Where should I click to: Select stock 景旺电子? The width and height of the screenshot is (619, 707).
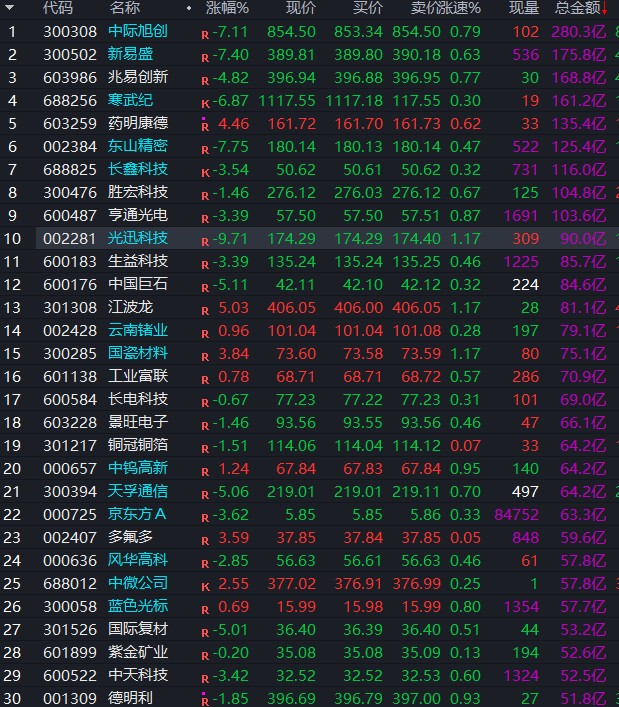(x=138, y=422)
